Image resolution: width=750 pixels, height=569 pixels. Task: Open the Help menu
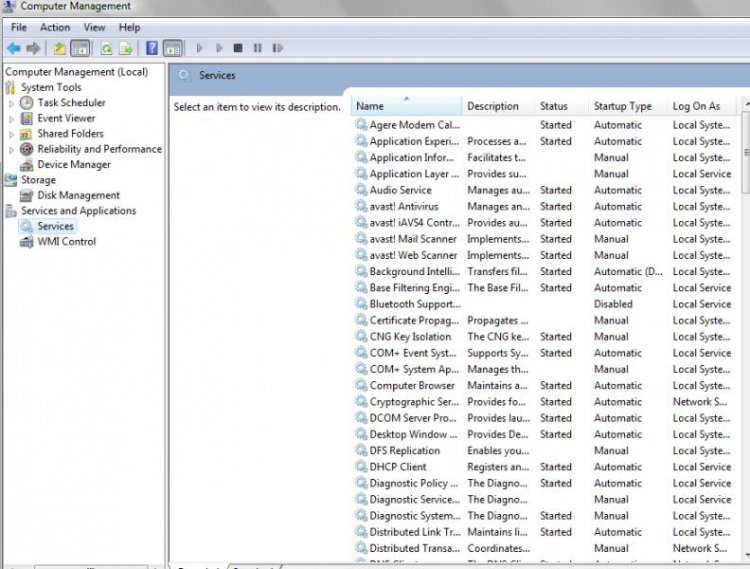pyautogui.click(x=129, y=27)
